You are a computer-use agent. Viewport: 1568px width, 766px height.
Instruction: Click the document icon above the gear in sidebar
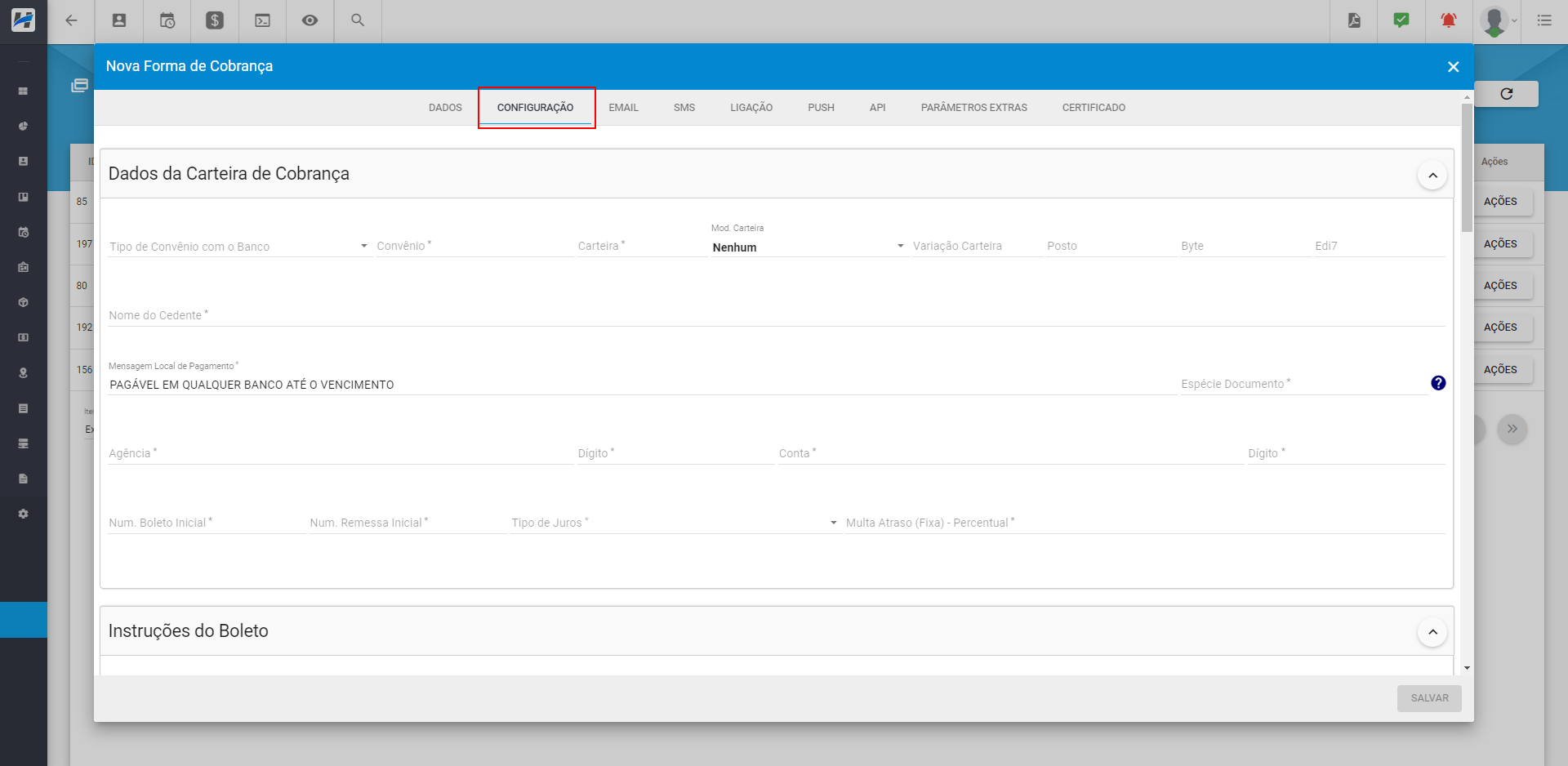tap(24, 479)
